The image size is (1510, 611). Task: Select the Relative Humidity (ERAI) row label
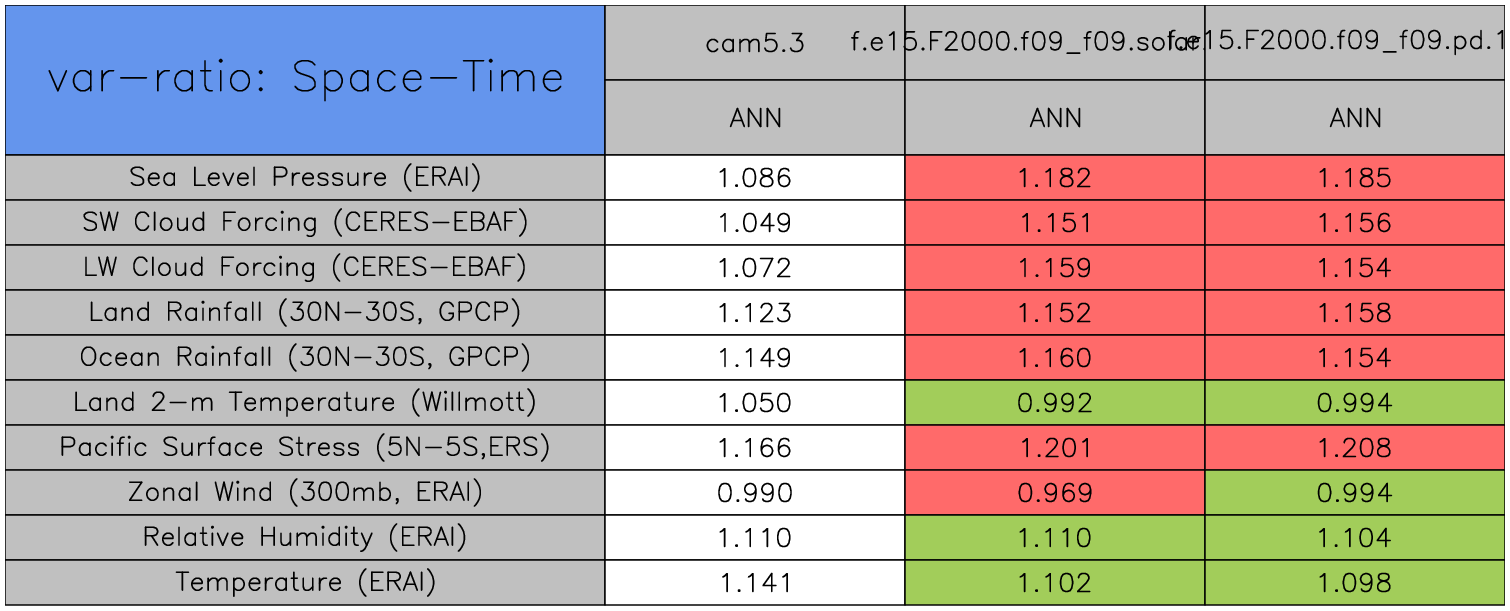(x=305, y=538)
